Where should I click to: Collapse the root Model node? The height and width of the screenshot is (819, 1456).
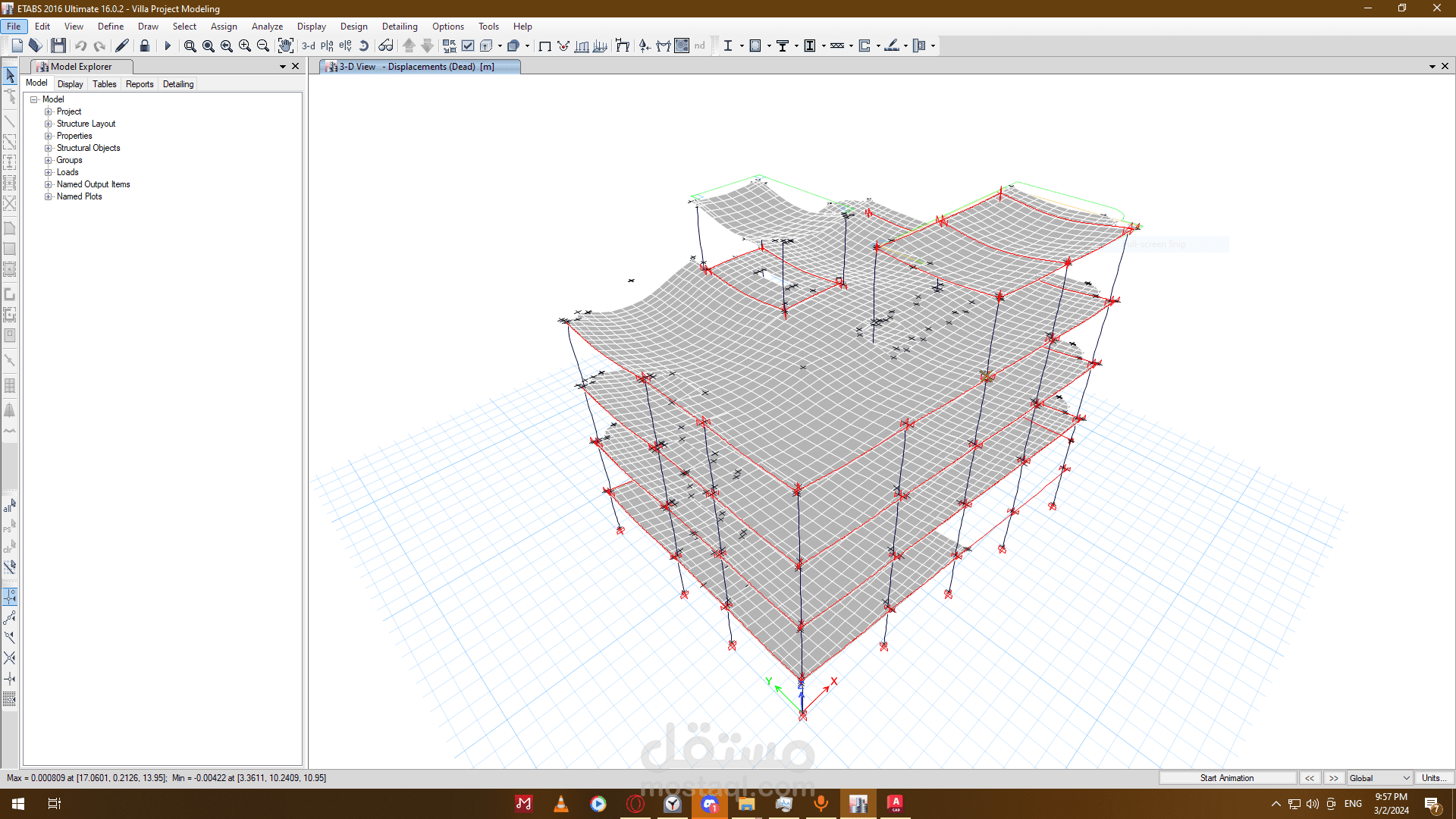click(34, 99)
